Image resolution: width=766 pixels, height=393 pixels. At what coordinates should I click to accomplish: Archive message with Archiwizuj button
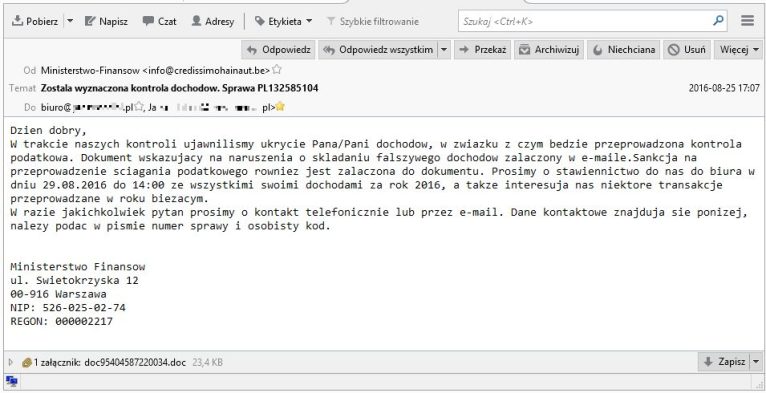point(549,49)
